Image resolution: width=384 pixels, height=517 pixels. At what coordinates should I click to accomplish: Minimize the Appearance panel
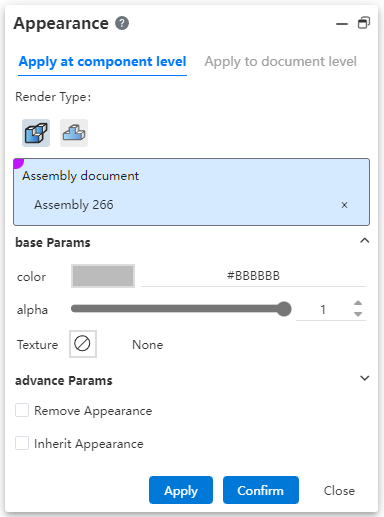point(342,24)
